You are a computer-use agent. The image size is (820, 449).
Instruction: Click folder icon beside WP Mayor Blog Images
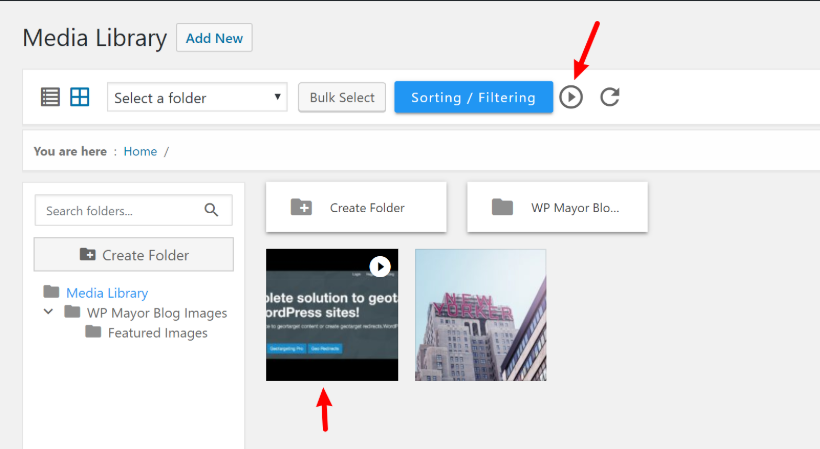[72, 312]
